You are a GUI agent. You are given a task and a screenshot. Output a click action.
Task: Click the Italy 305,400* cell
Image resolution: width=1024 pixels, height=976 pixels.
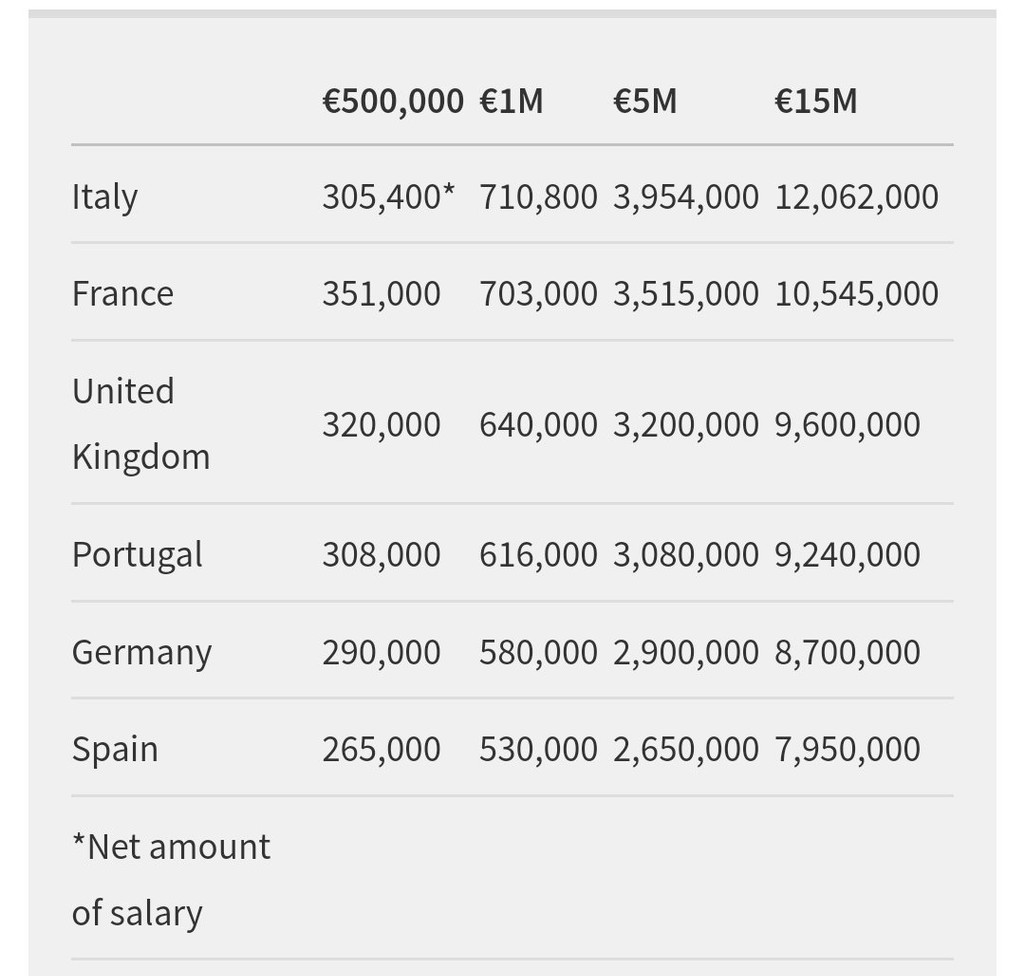click(x=388, y=196)
